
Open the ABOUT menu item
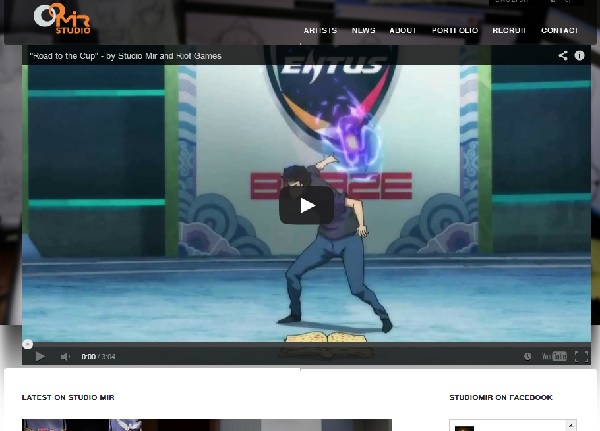coord(403,30)
